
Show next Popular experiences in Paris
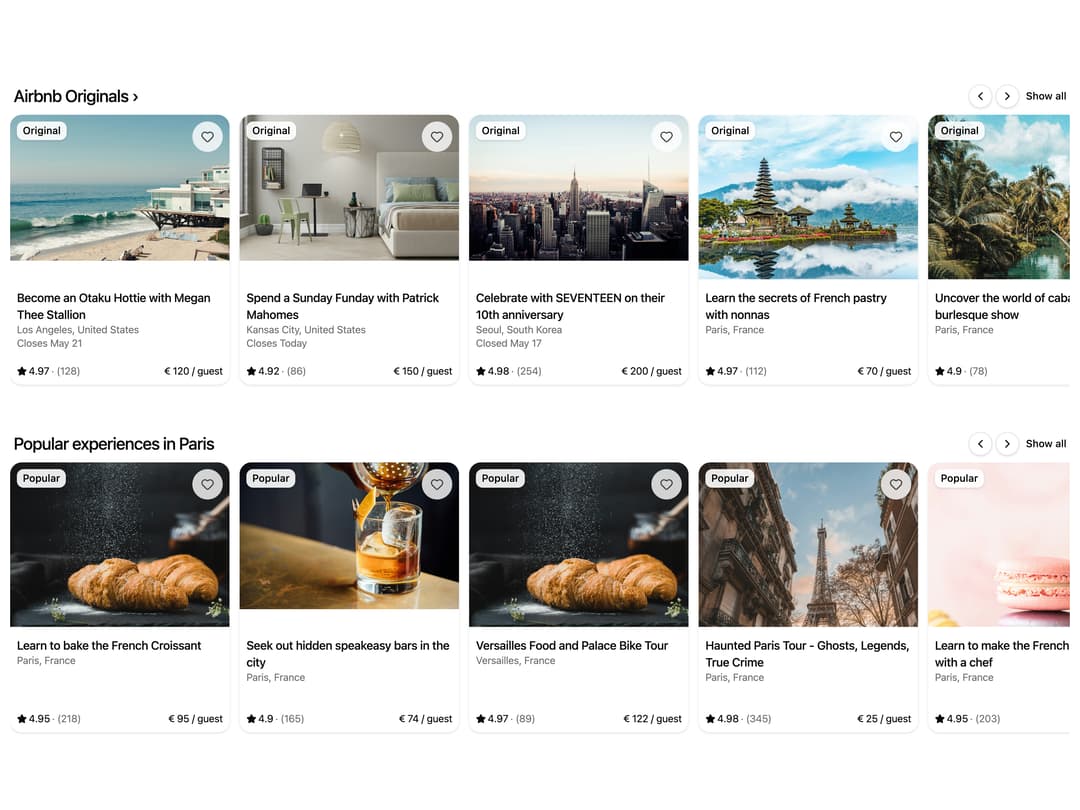pos(1007,444)
